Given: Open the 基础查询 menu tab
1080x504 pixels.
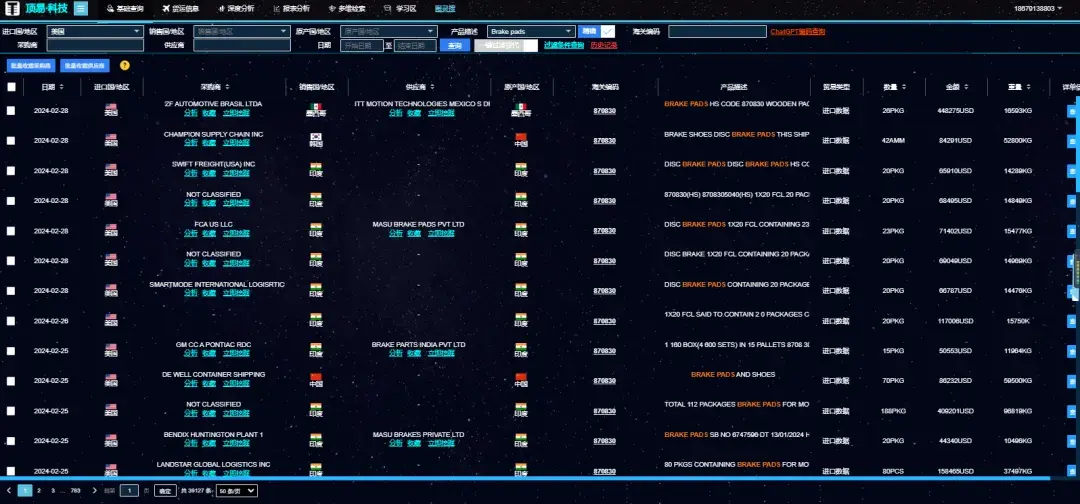Looking at the screenshot, I should (x=125, y=9).
